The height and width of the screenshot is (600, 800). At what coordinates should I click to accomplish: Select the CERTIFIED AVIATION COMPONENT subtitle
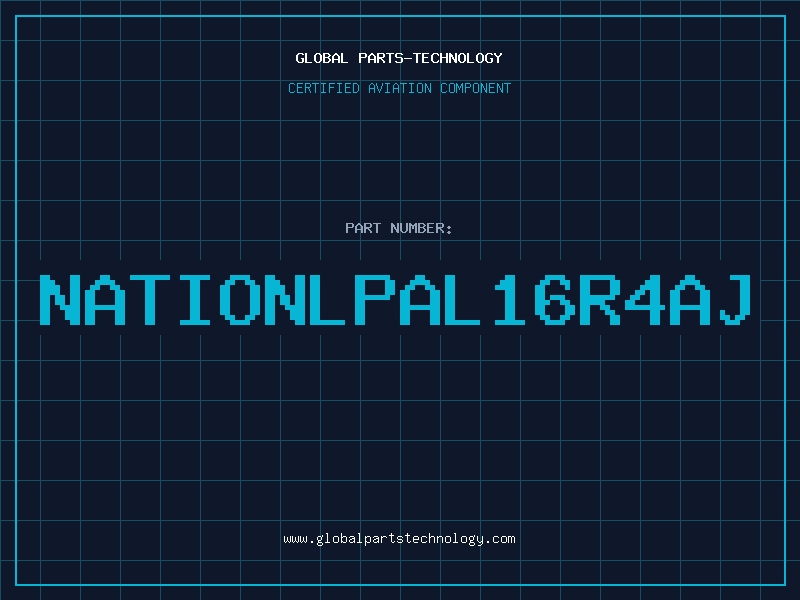[x=399, y=88]
